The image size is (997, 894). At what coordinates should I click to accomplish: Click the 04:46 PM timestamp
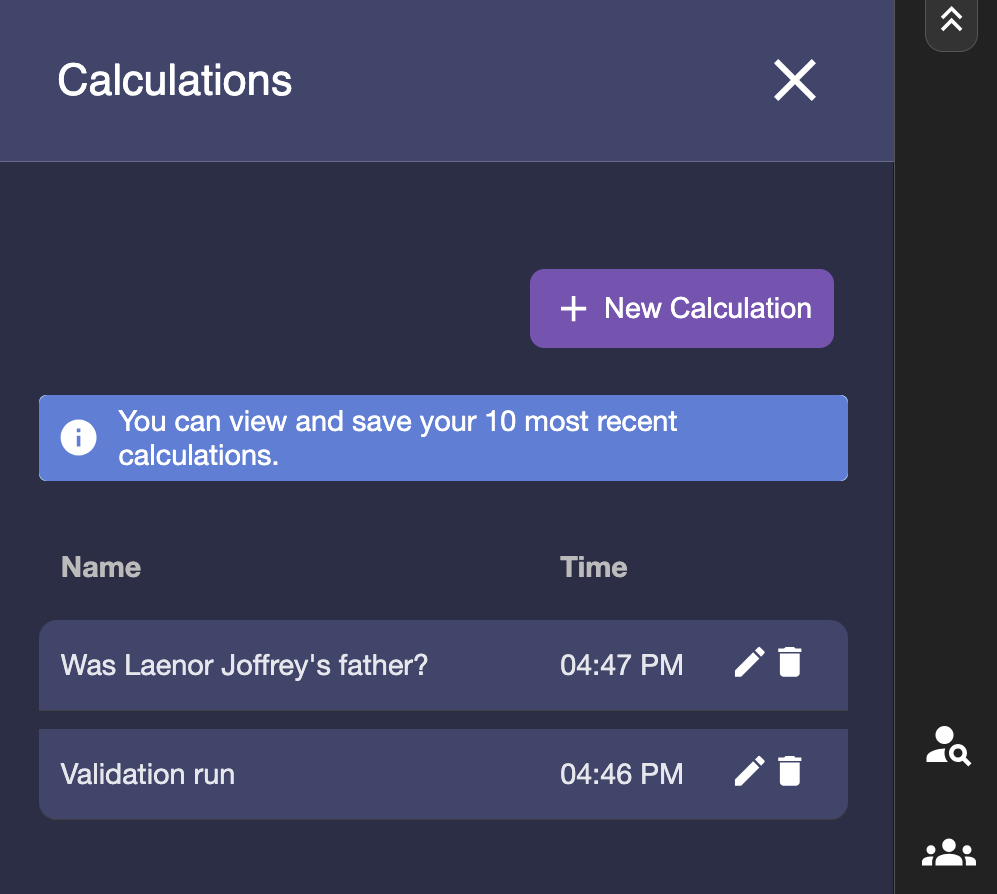pyautogui.click(x=621, y=774)
